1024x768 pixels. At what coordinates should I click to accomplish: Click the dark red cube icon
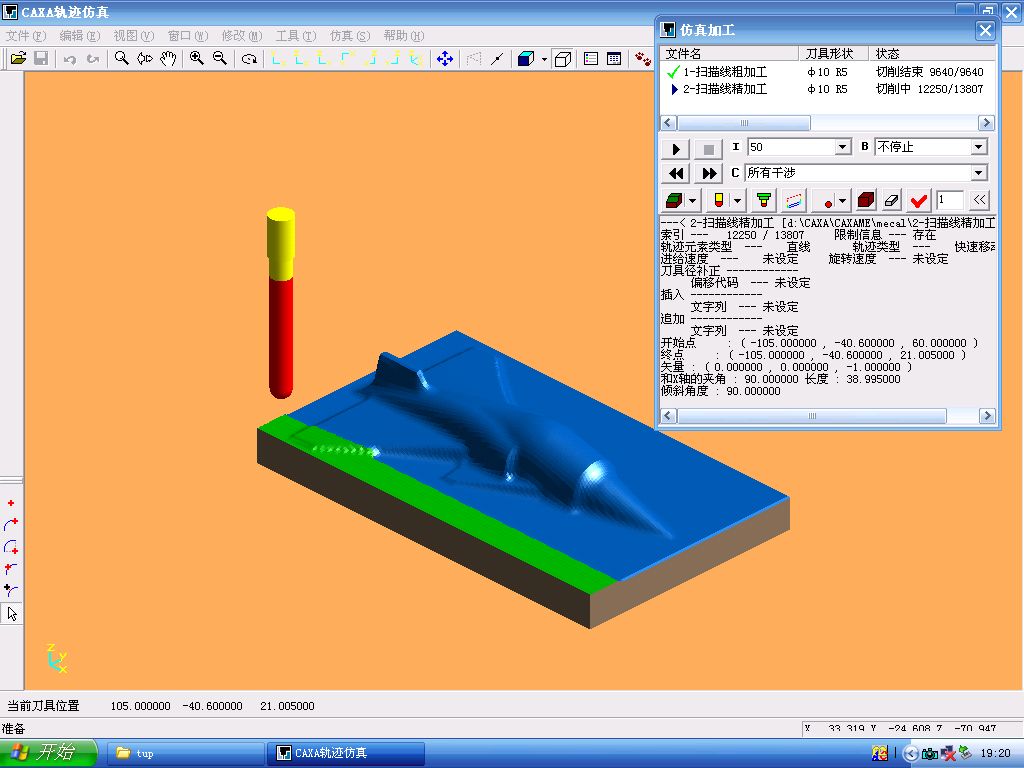[x=865, y=200]
